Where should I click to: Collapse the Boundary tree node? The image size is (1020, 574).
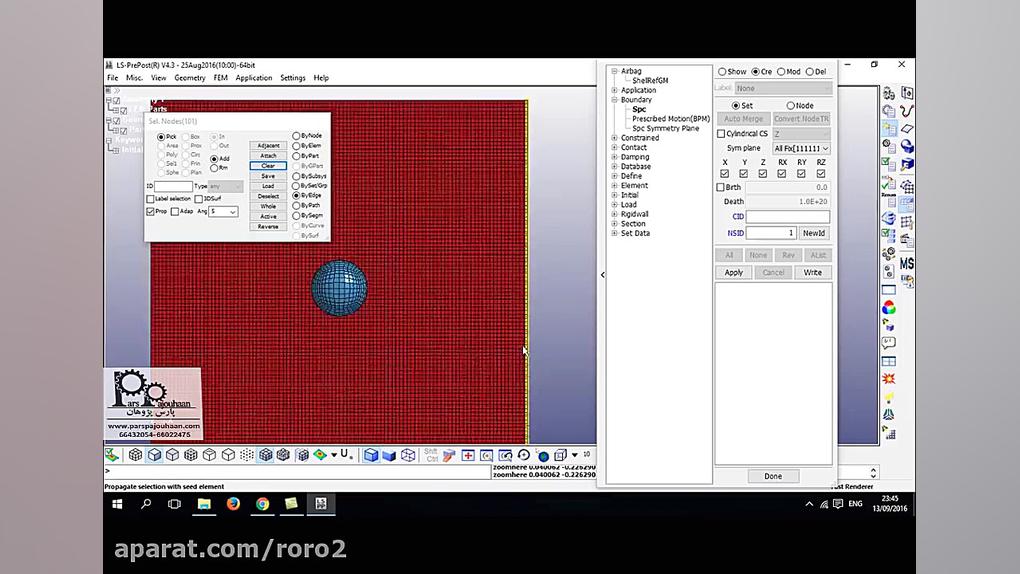click(615, 100)
